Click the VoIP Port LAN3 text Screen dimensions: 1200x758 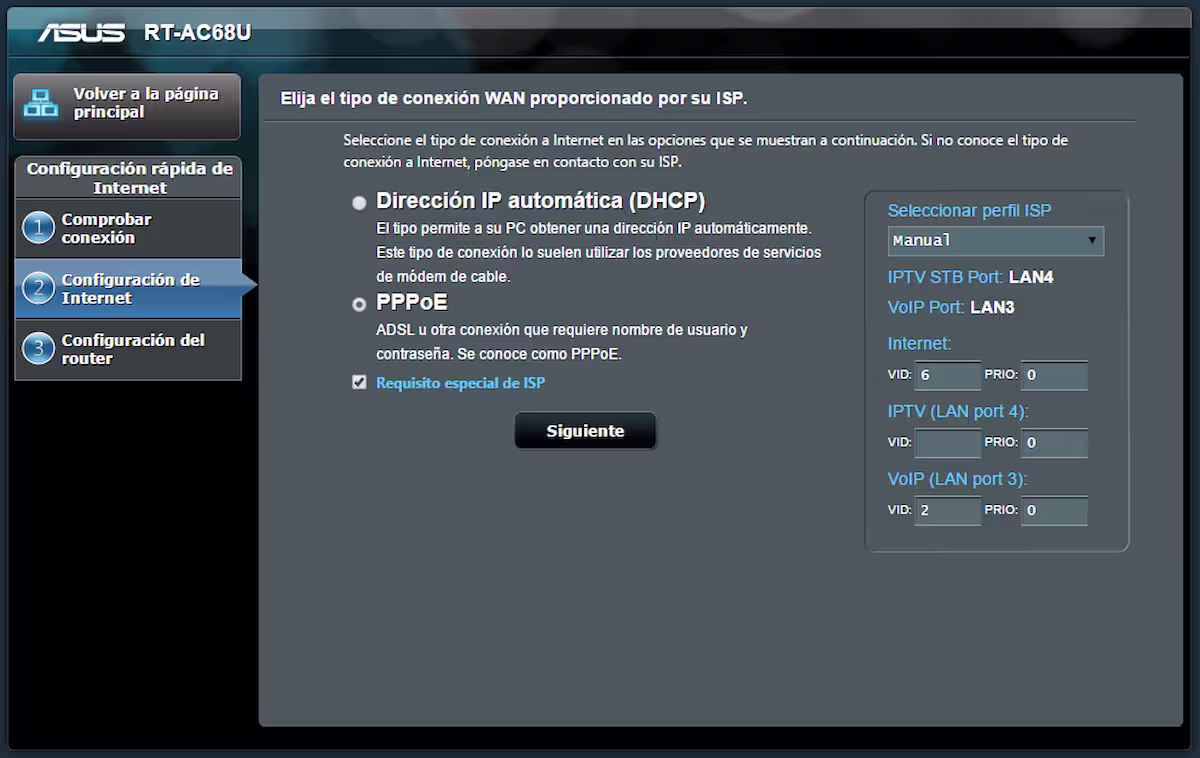point(951,307)
